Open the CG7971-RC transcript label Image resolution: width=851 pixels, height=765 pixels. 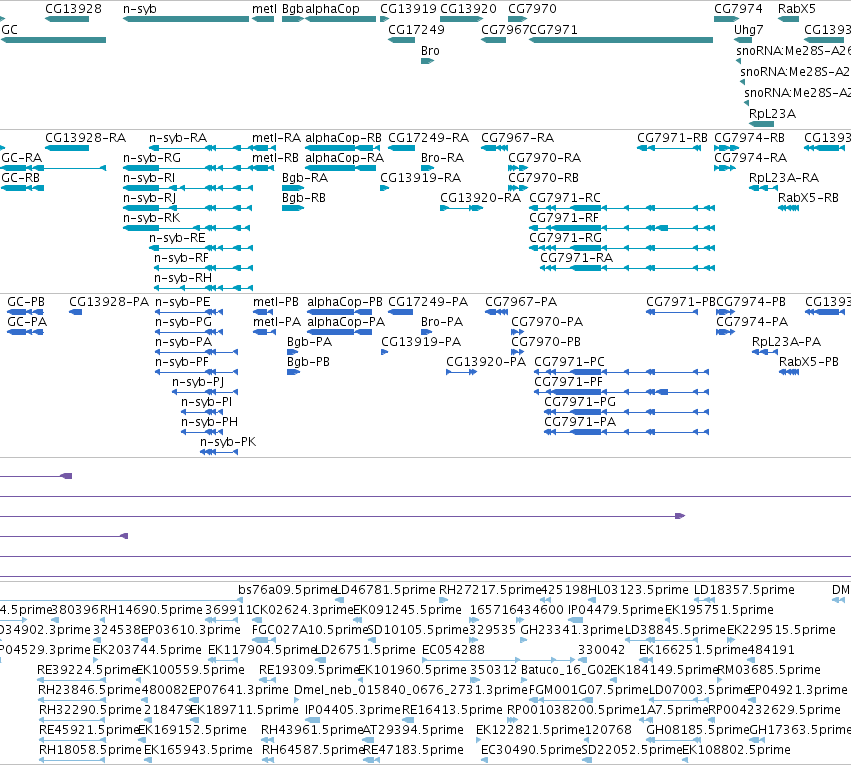point(565,198)
